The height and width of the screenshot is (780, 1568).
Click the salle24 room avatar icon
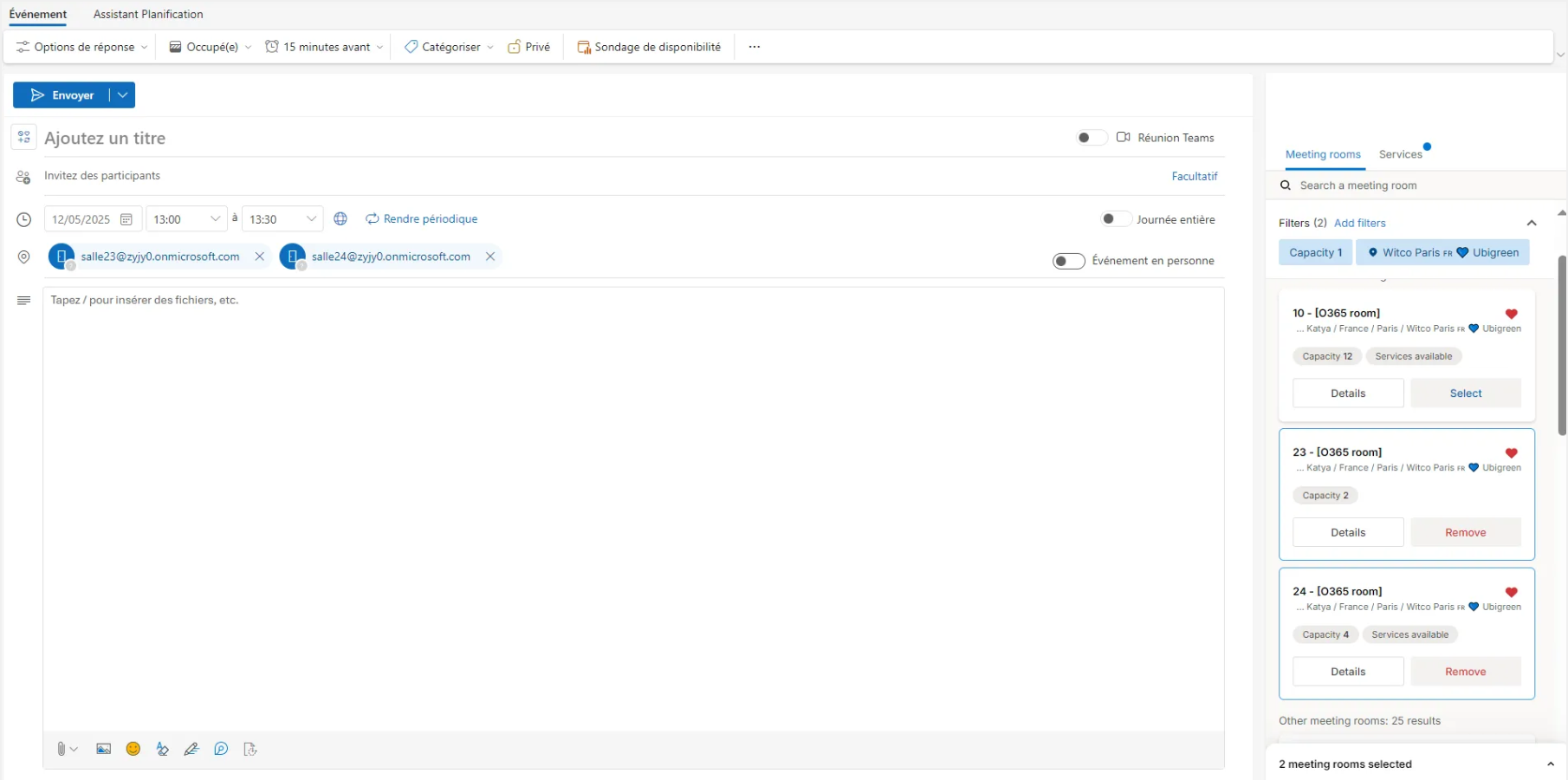293,257
